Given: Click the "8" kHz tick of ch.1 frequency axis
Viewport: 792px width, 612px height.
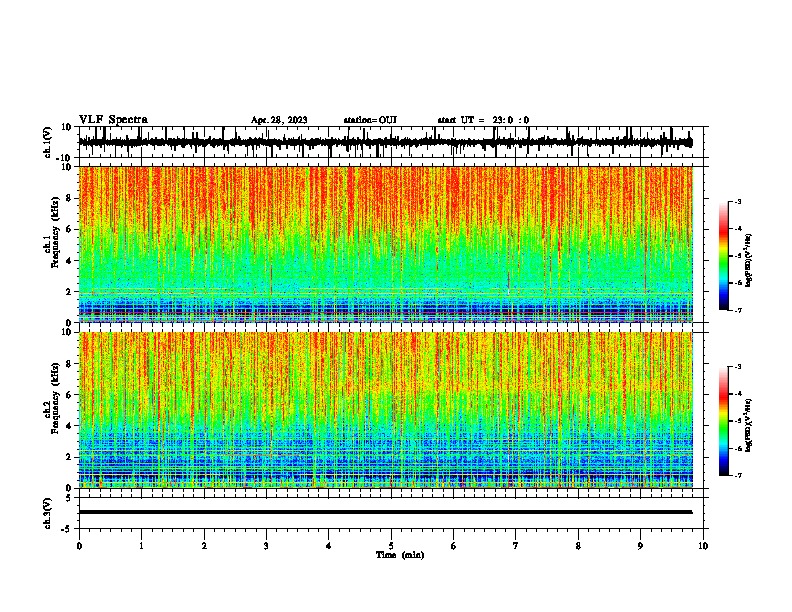Looking at the screenshot, I should tap(70, 198).
